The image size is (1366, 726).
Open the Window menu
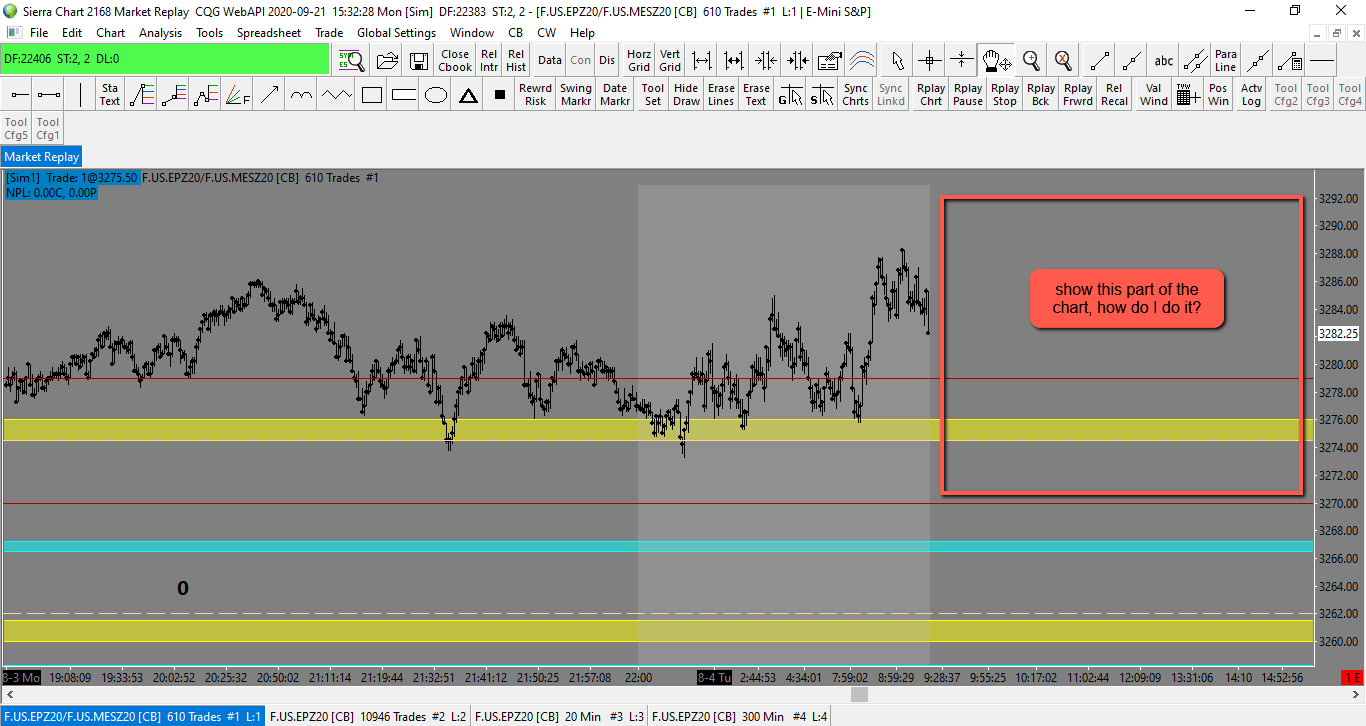click(x=472, y=33)
